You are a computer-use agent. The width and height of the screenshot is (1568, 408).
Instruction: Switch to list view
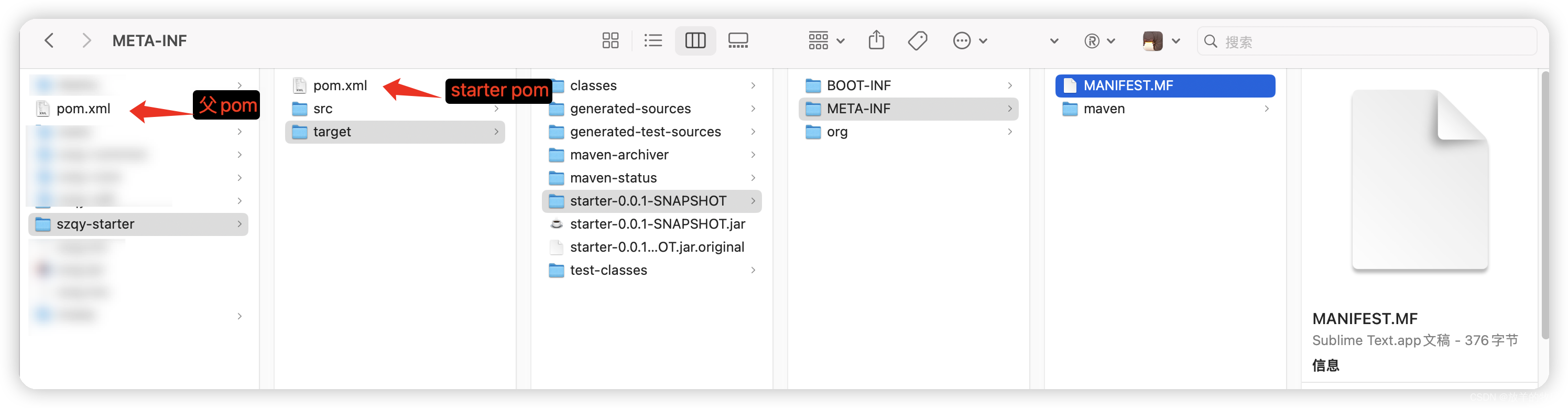[x=652, y=41]
